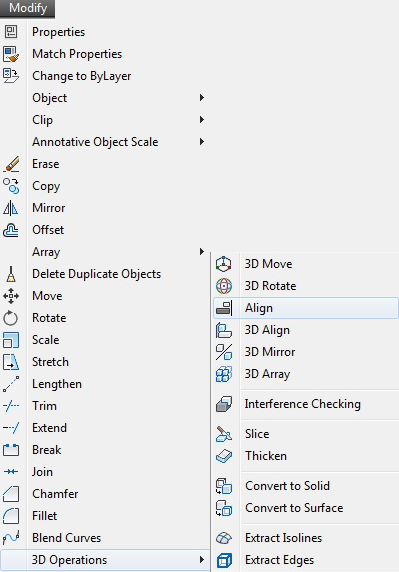Select Change to ByLayer entry
This screenshot has height=572, width=399.
(105, 76)
